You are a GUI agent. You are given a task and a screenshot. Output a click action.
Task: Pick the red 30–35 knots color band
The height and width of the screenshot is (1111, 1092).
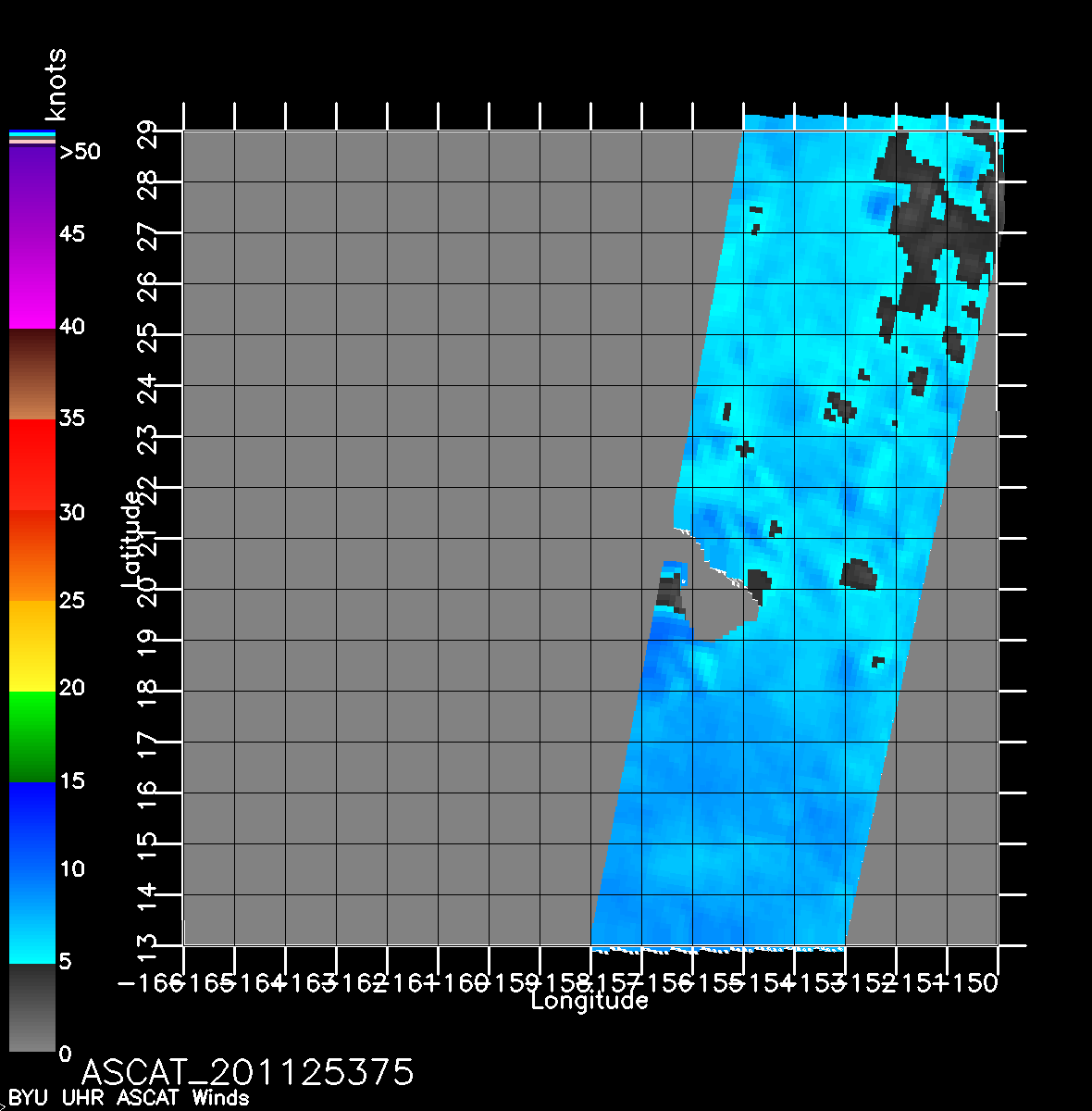click(31, 463)
